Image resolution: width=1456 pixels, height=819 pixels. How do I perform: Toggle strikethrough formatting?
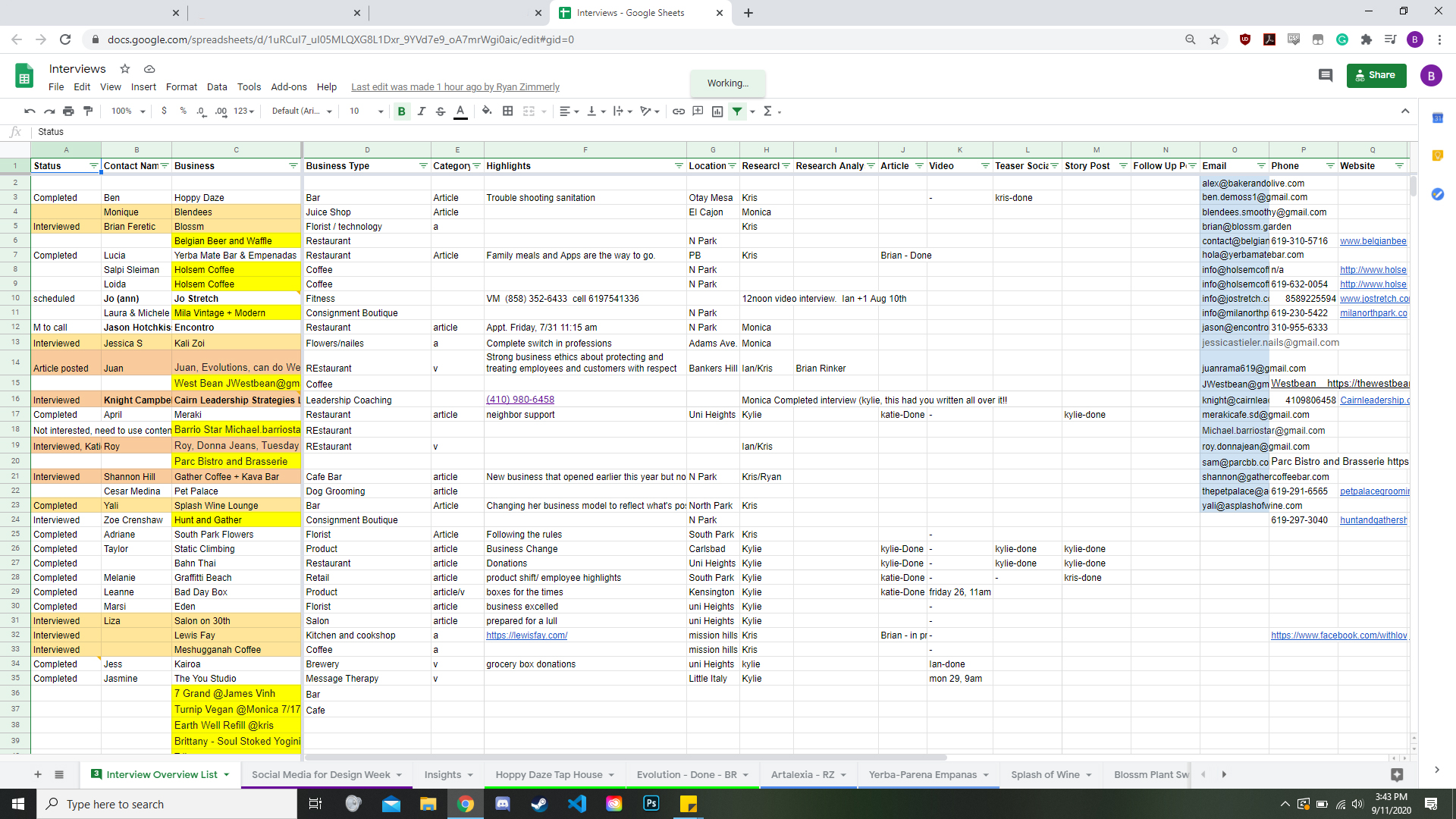click(441, 111)
